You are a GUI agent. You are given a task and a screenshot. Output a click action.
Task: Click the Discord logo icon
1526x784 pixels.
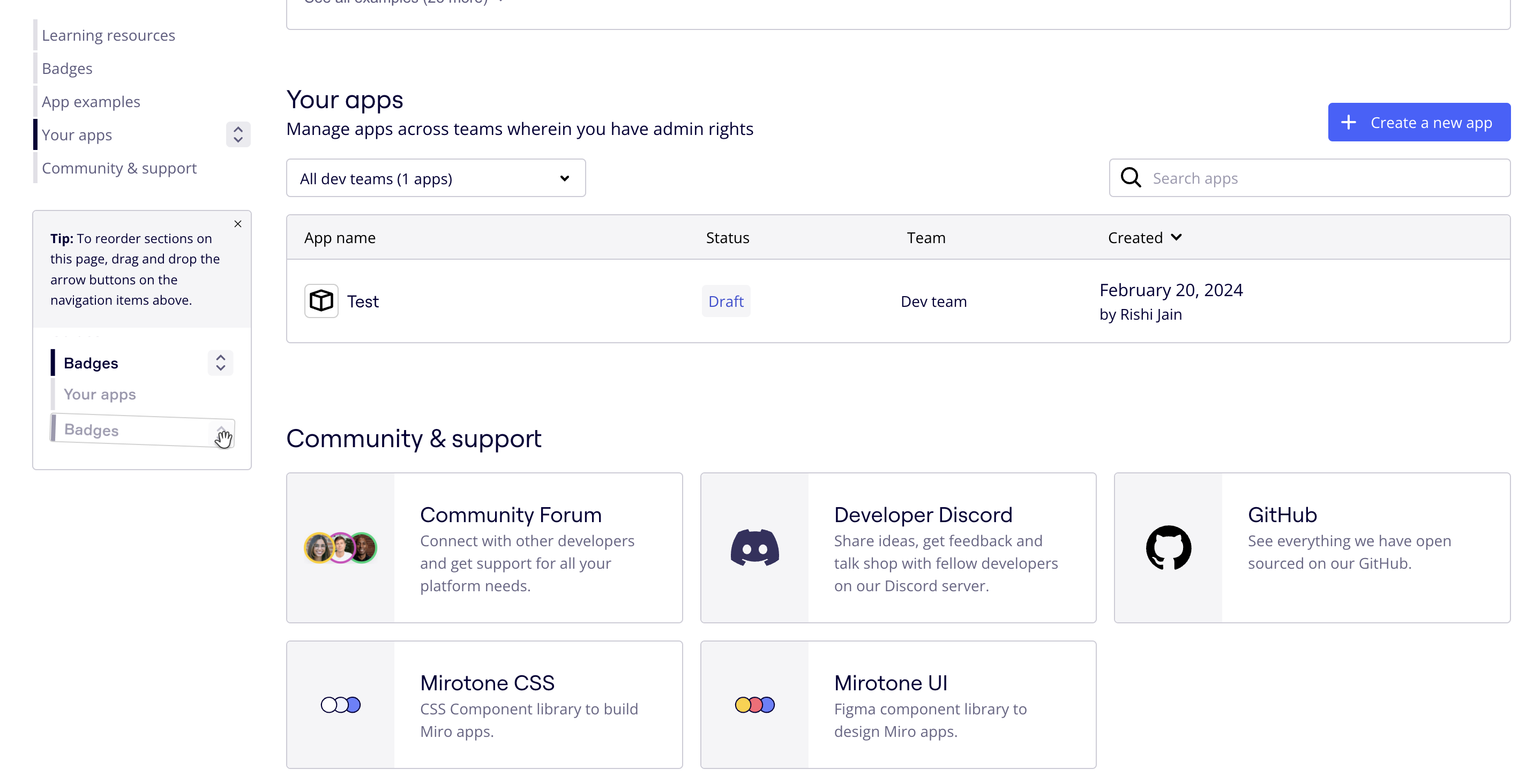coord(754,548)
